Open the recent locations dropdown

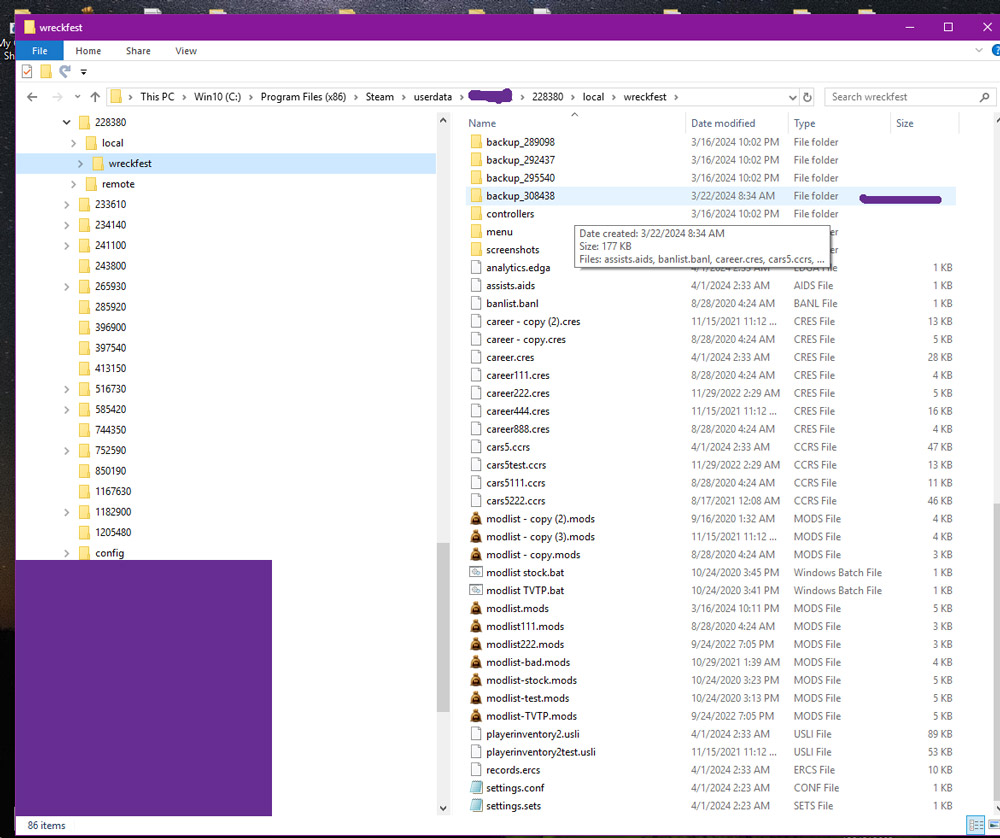tap(77, 97)
